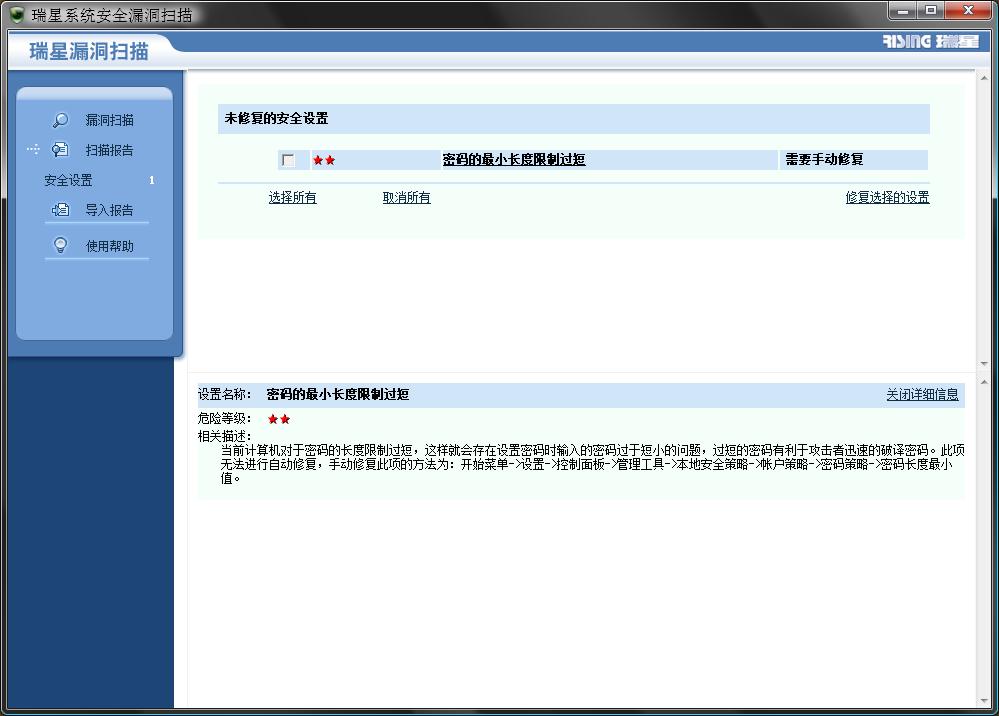Click the 关闭详细信息 link

(x=922, y=395)
